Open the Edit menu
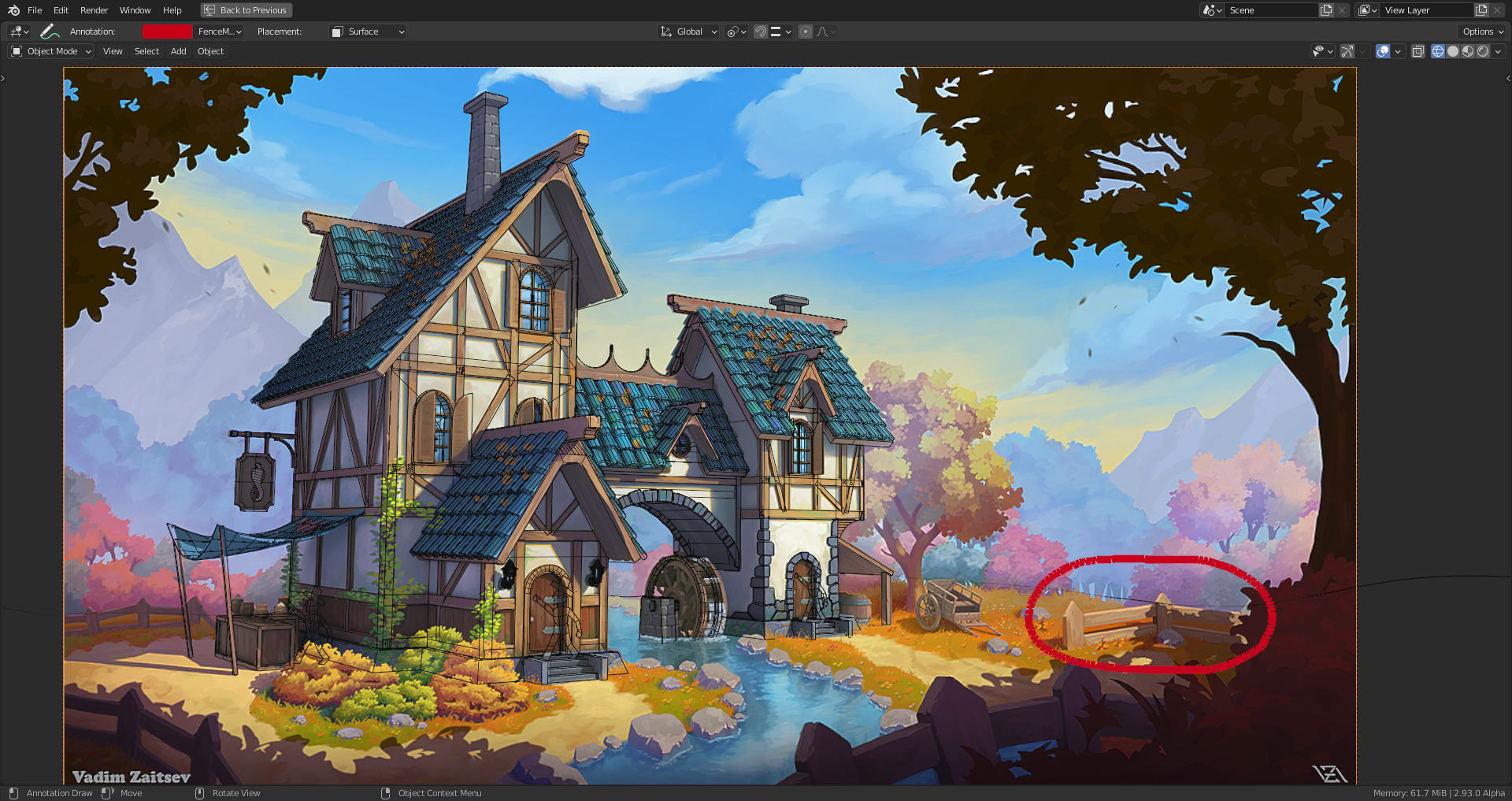This screenshot has width=1512, height=801. coord(61,10)
